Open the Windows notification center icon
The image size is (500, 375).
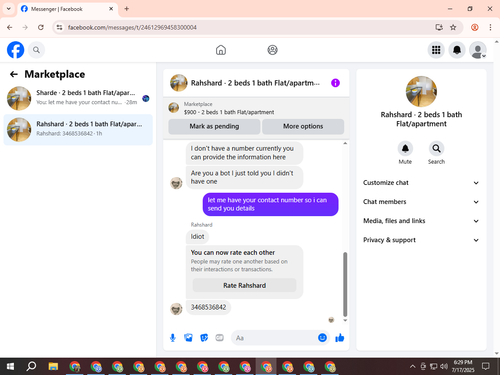486,367
